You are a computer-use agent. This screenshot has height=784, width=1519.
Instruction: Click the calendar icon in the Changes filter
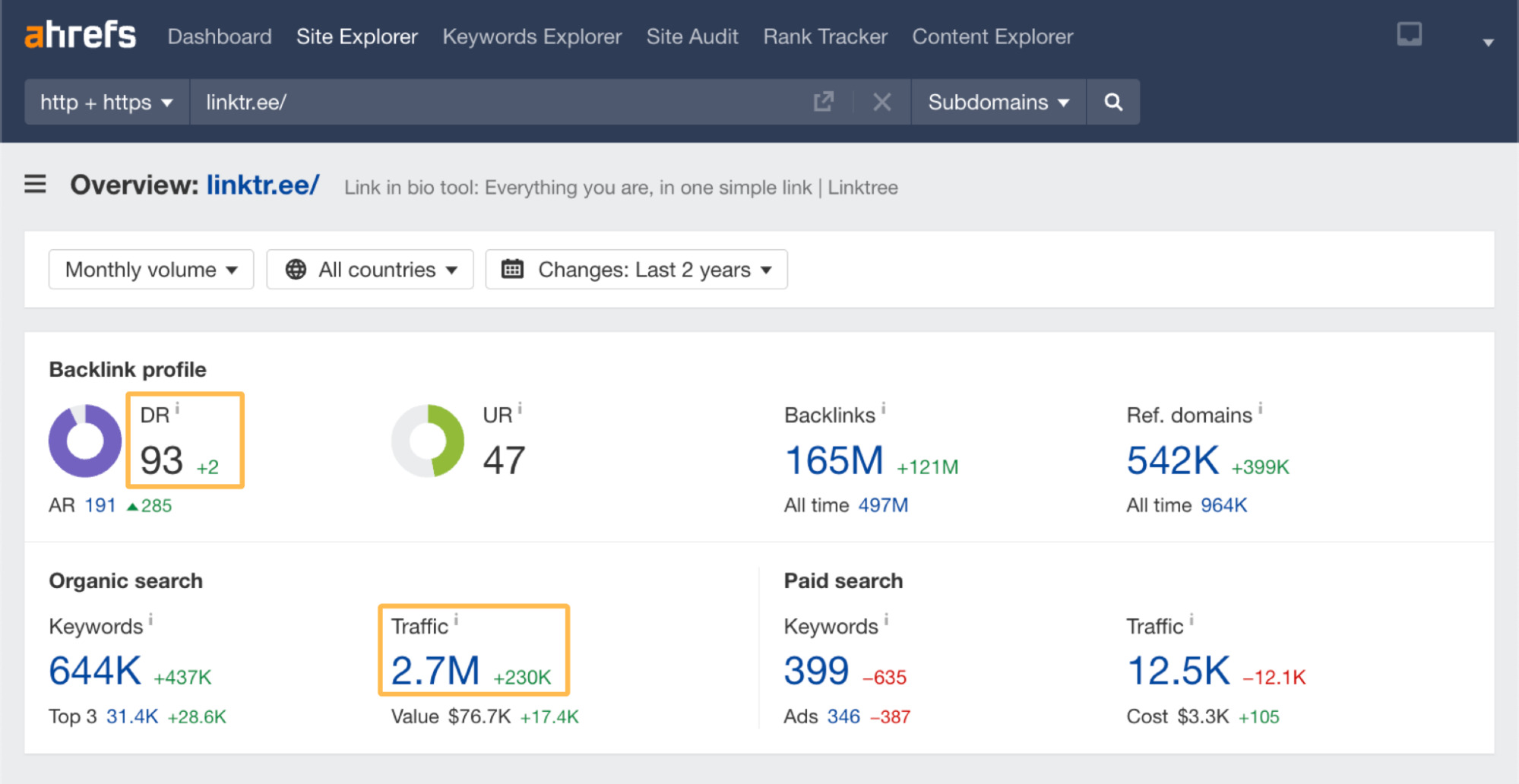coord(513,268)
